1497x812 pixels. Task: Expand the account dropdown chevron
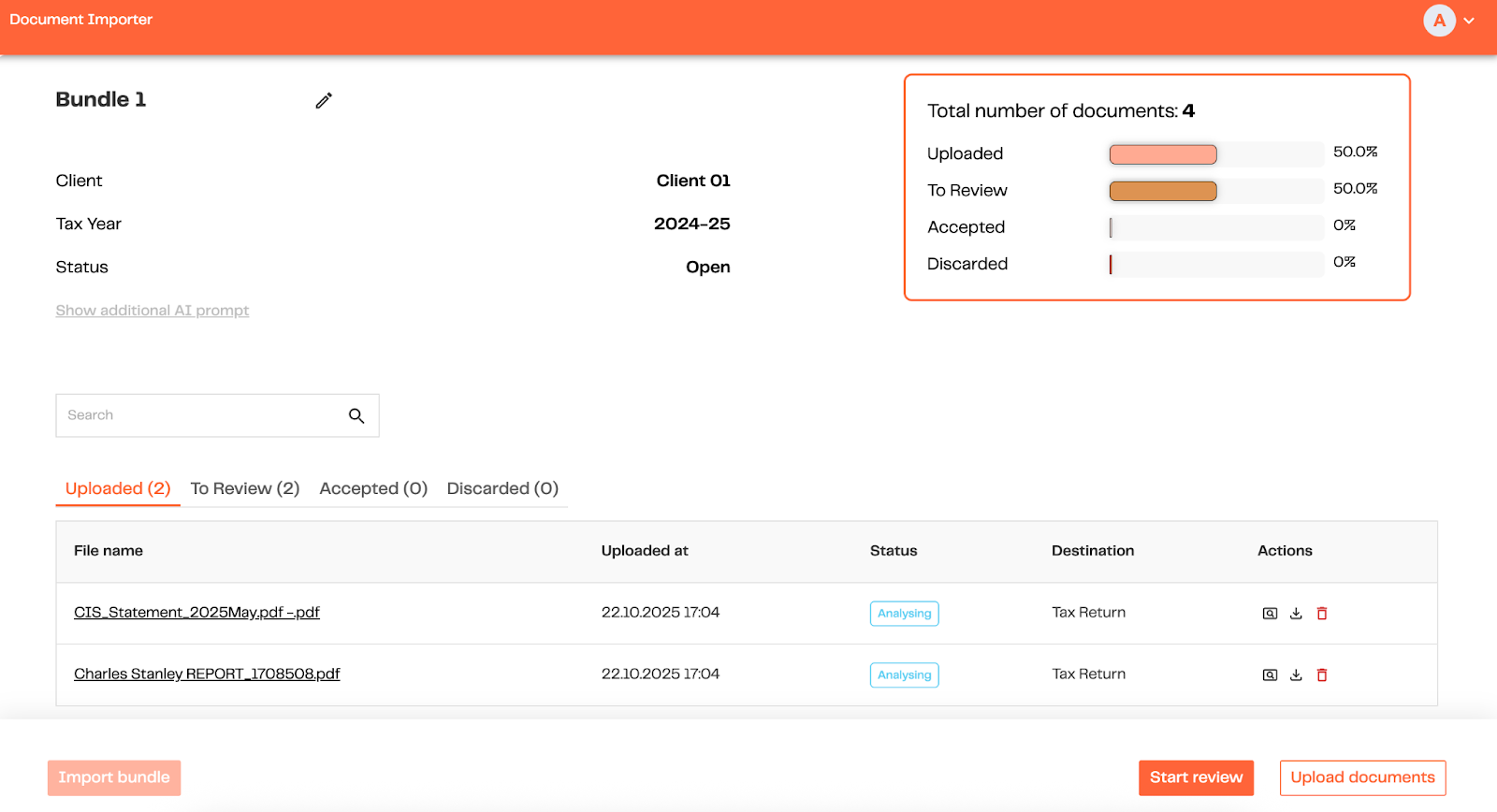(x=1469, y=21)
